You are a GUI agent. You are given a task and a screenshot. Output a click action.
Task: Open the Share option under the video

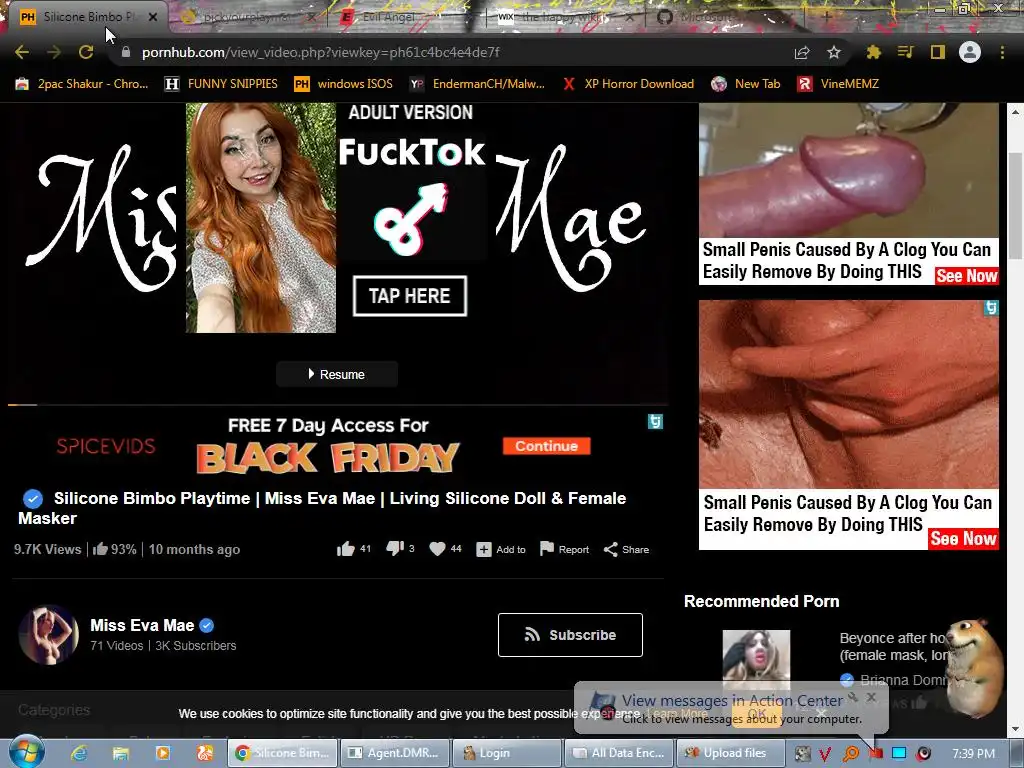tap(626, 550)
